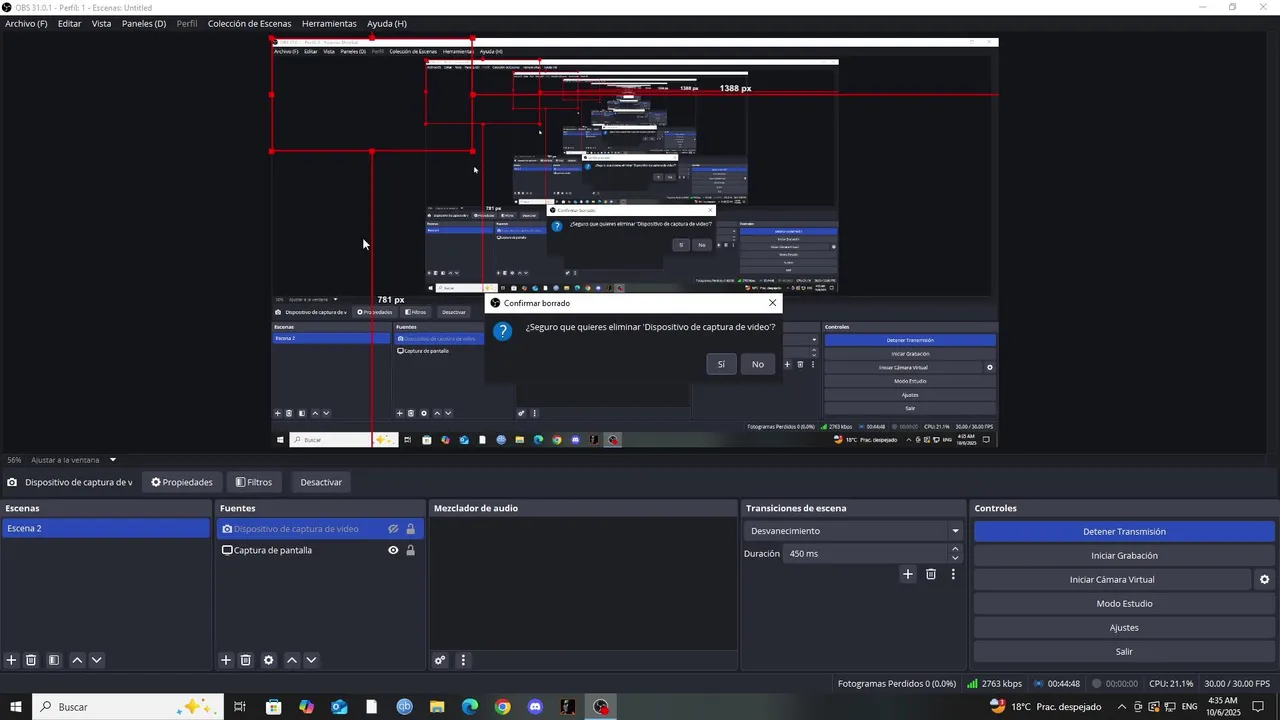Image resolution: width=1280 pixels, height=720 pixels.
Task: Toggle lock on Dispositivo de captura de video
Action: pos(410,529)
